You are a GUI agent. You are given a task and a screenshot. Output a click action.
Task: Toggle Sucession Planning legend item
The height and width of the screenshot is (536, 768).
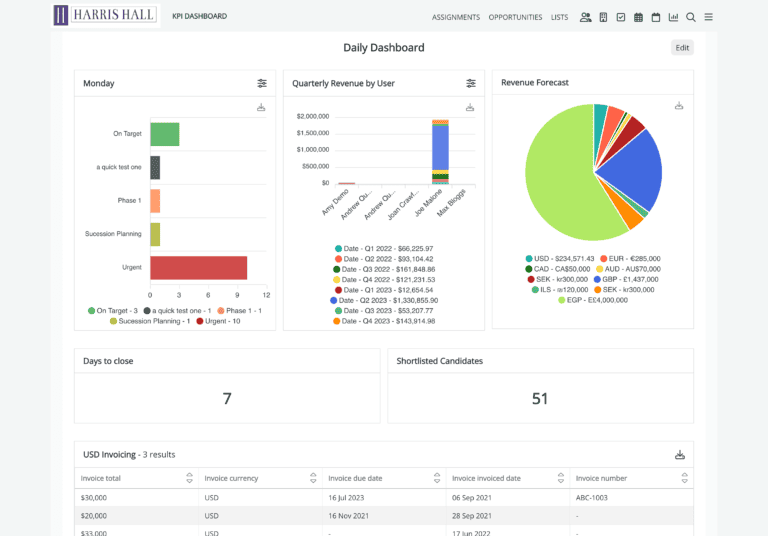point(150,321)
